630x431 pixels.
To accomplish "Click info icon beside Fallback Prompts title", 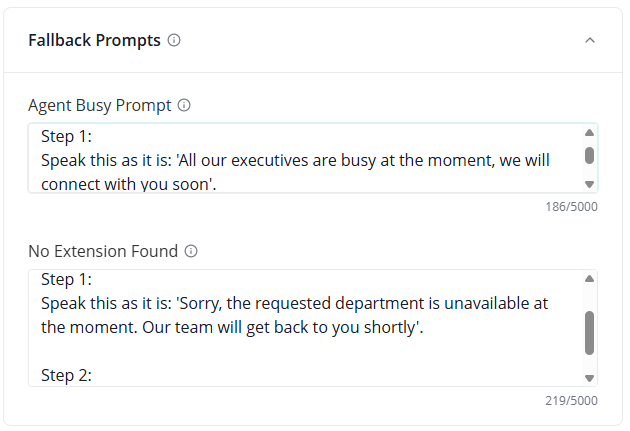I will pyautogui.click(x=174, y=41).
